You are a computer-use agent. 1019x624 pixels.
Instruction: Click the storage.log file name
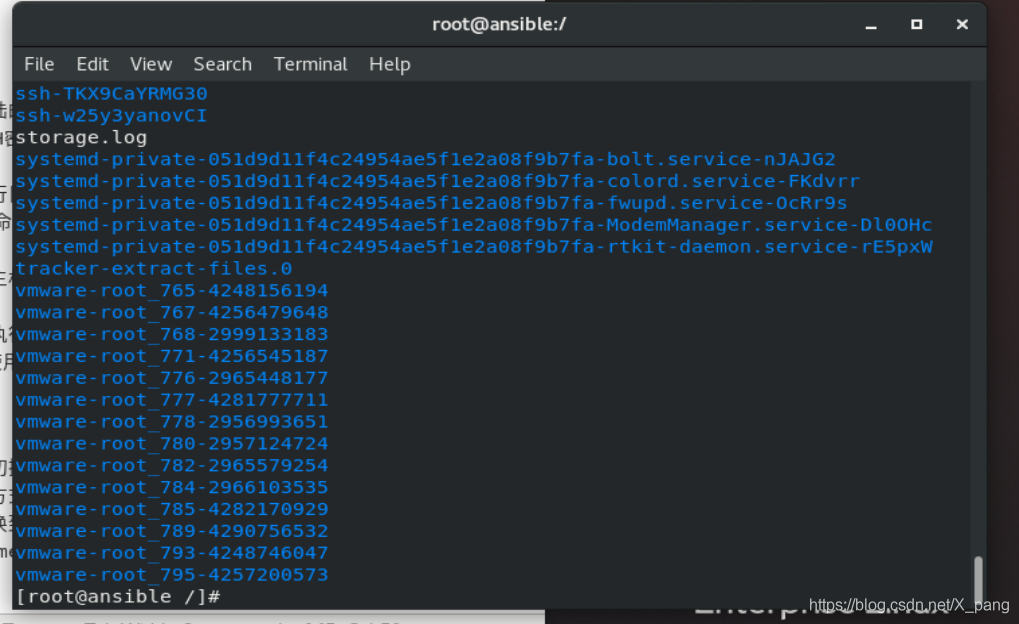click(81, 138)
